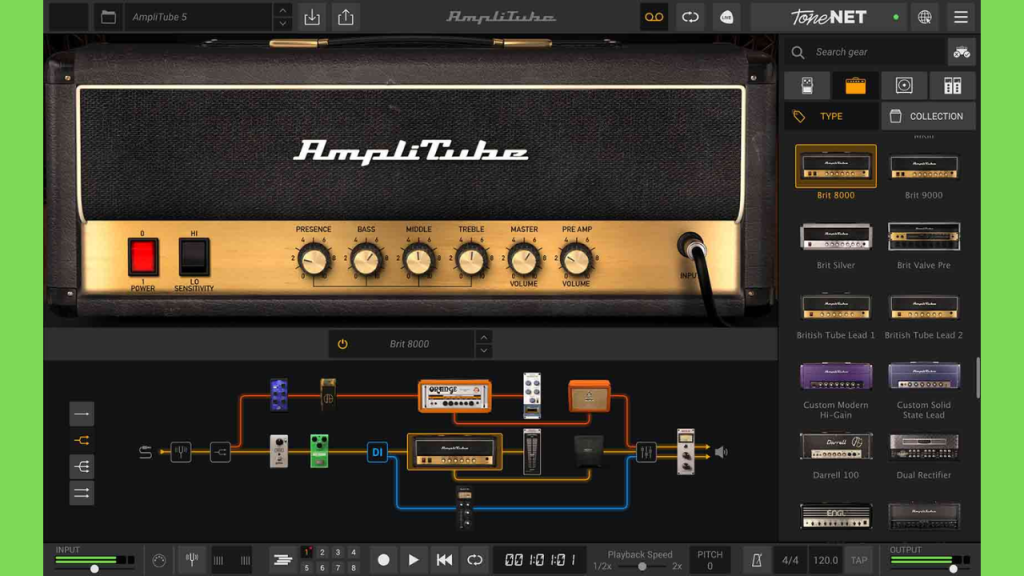Select single serial chain routing
This screenshot has height=576, width=1024.
(82, 414)
